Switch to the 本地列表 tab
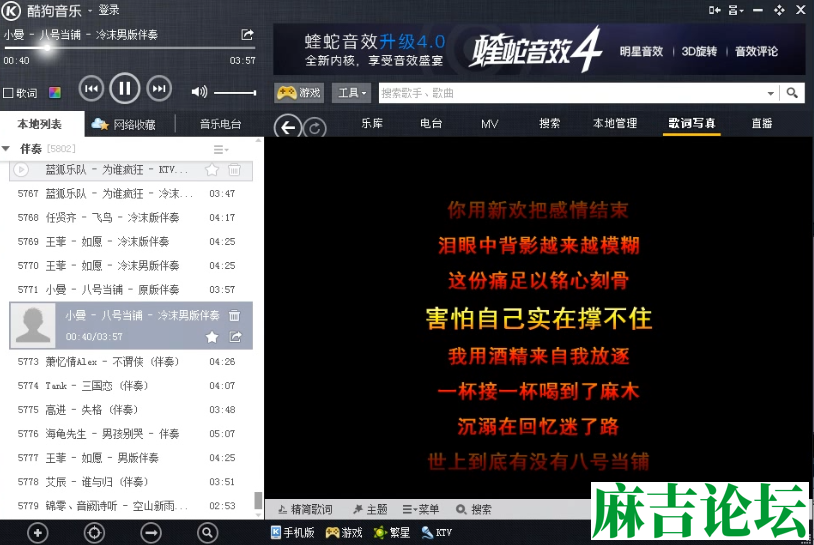Screen dimensions: 814x545 [40, 124]
